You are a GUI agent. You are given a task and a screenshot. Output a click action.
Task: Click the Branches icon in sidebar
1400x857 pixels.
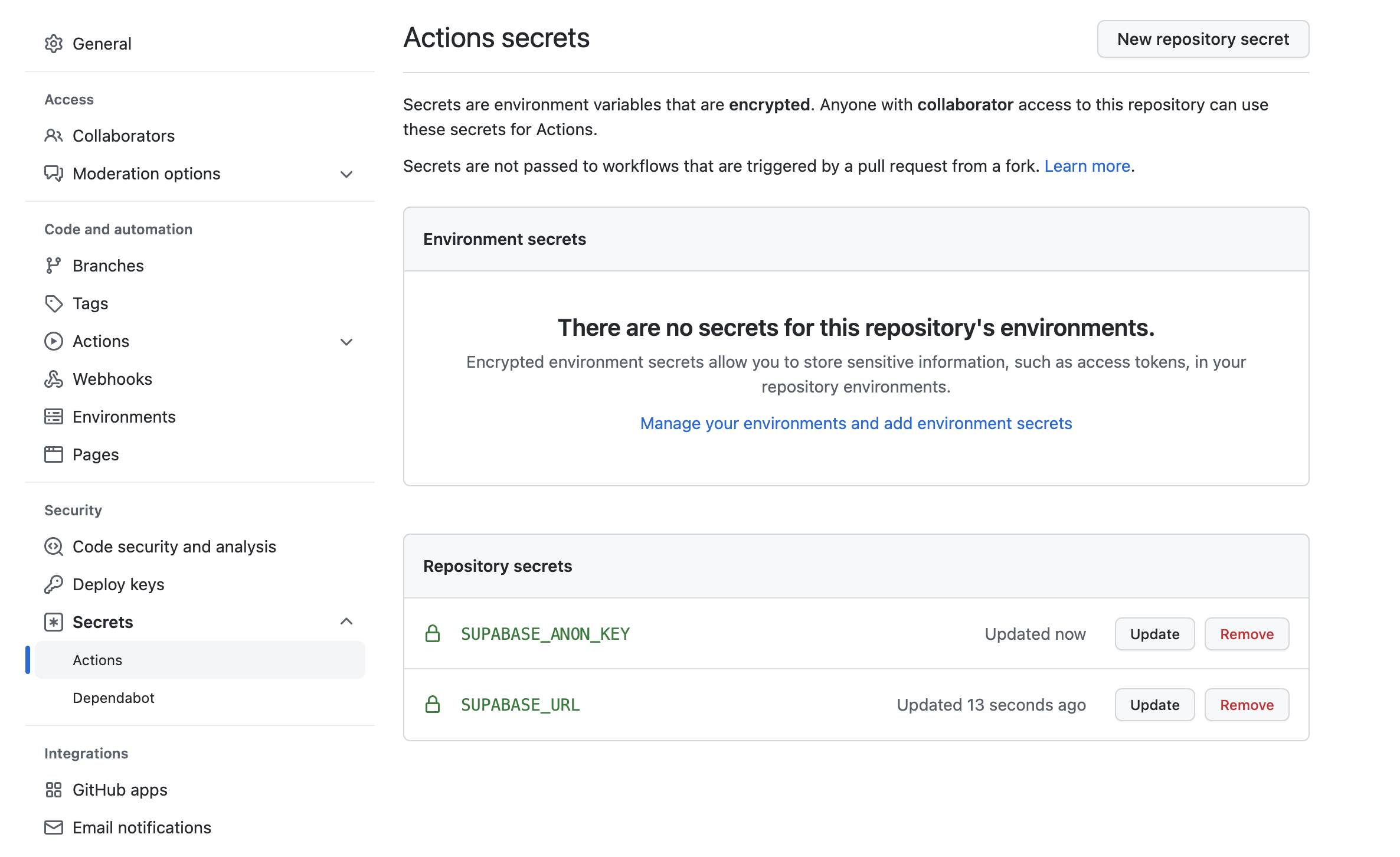pyautogui.click(x=54, y=266)
